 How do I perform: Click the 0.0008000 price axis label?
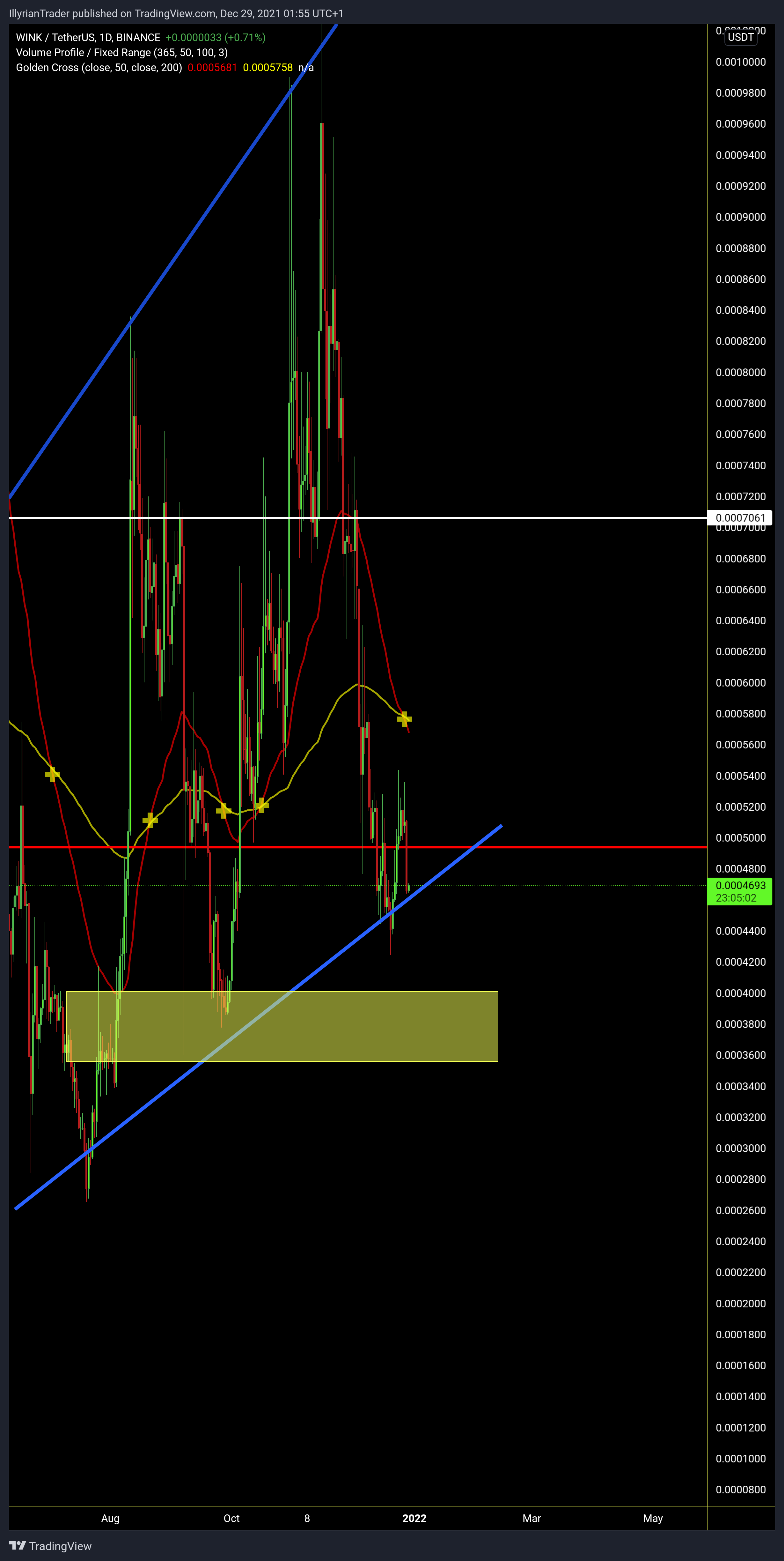pyautogui.click(x=740, y=372)
